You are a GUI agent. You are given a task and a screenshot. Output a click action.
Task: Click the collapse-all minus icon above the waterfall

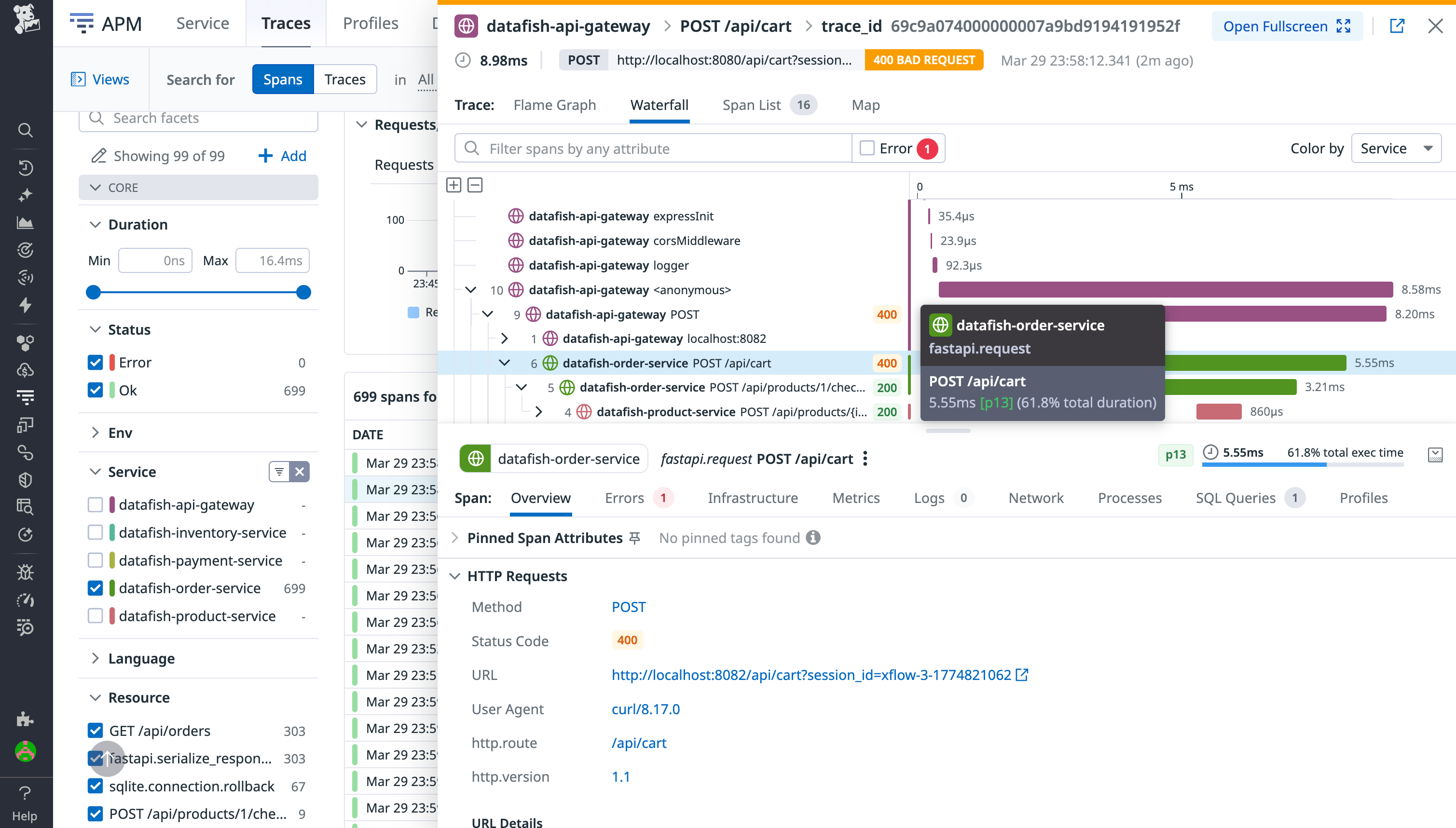(475, 185)
